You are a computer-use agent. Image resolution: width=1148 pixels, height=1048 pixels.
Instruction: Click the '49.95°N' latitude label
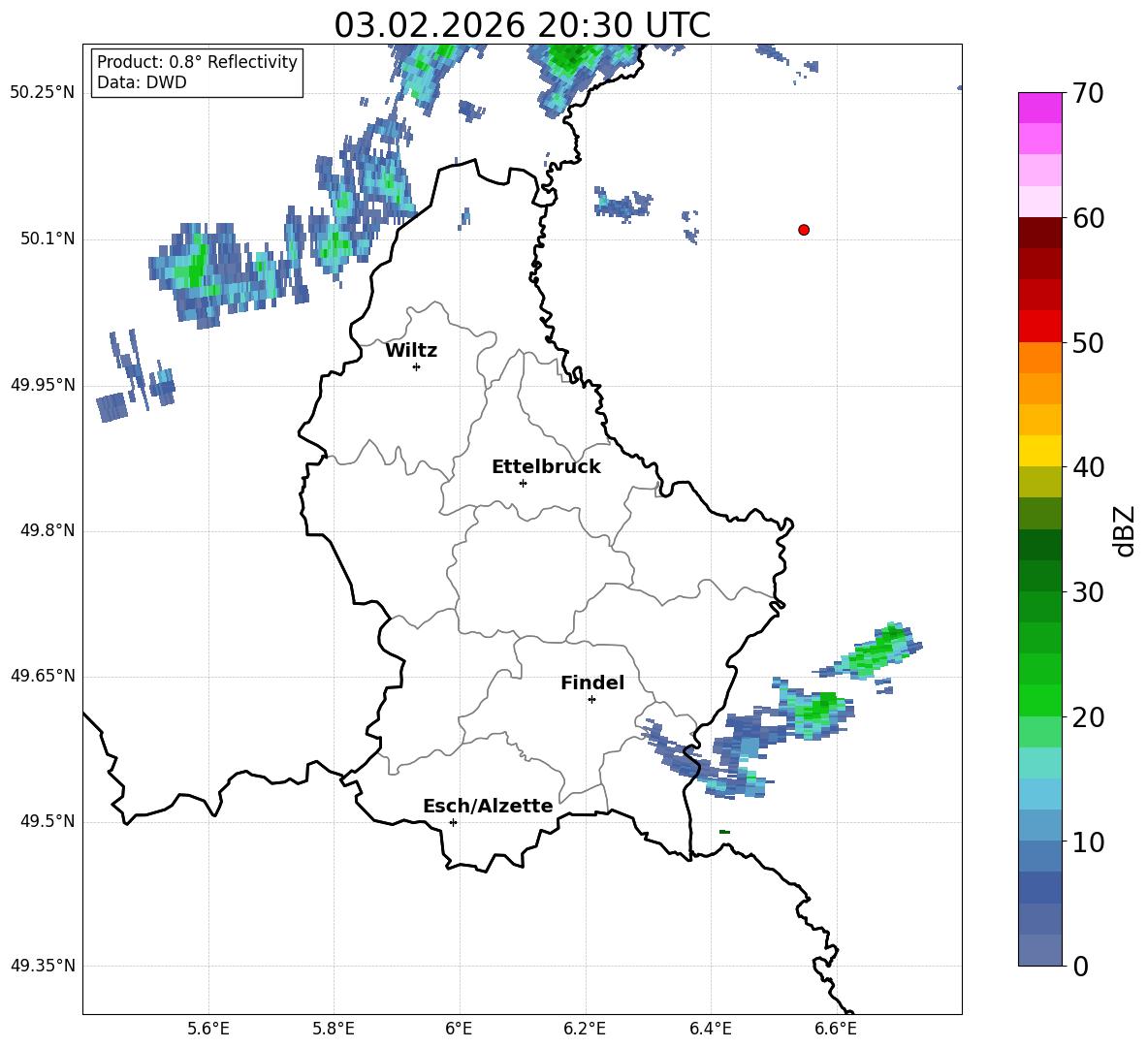point(42,384)
